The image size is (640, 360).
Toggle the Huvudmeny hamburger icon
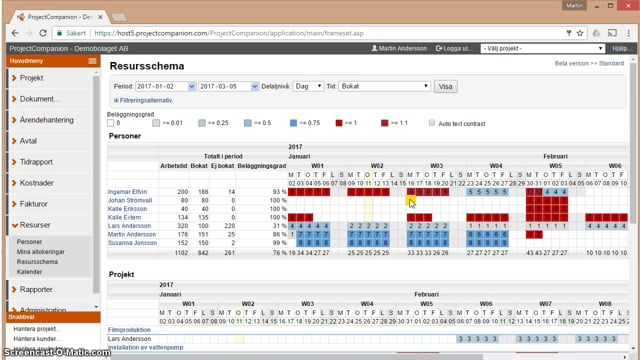(93, 61)
